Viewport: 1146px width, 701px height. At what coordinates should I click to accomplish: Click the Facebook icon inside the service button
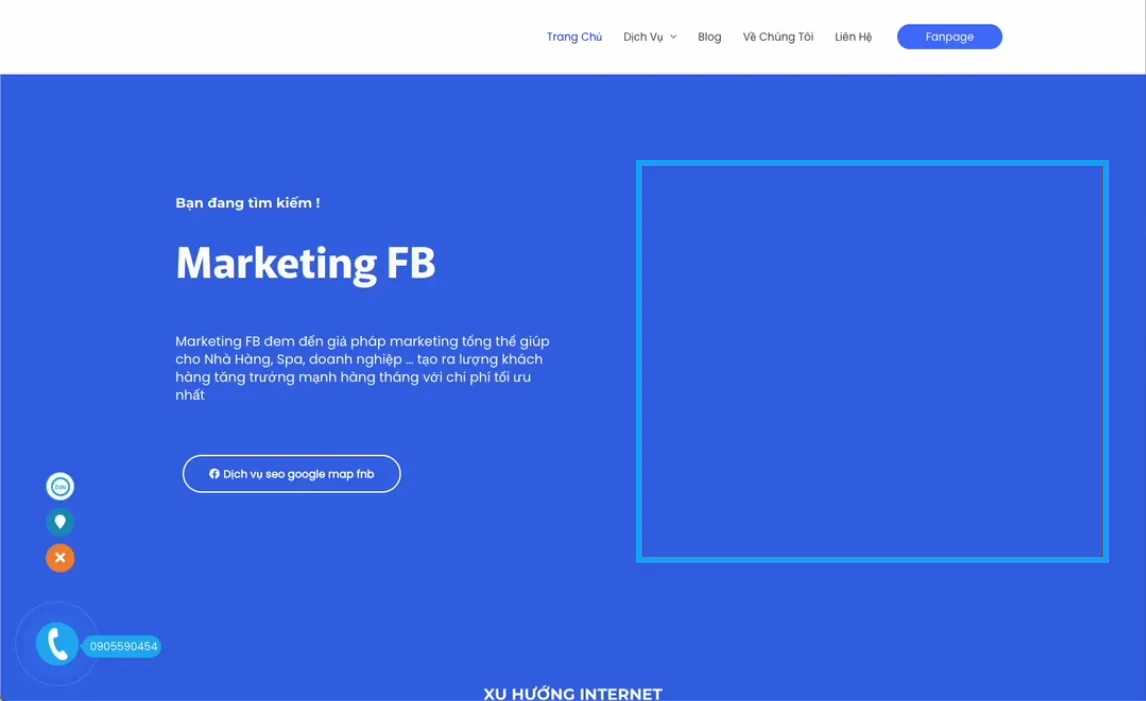click(212, 473)
